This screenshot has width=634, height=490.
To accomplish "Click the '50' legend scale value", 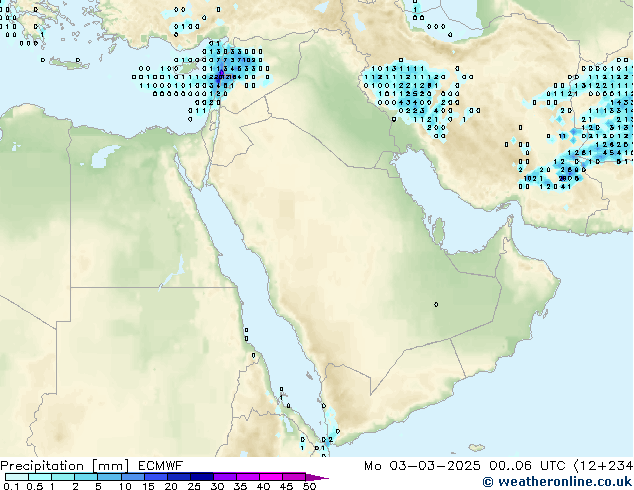I will click(309, 486).
